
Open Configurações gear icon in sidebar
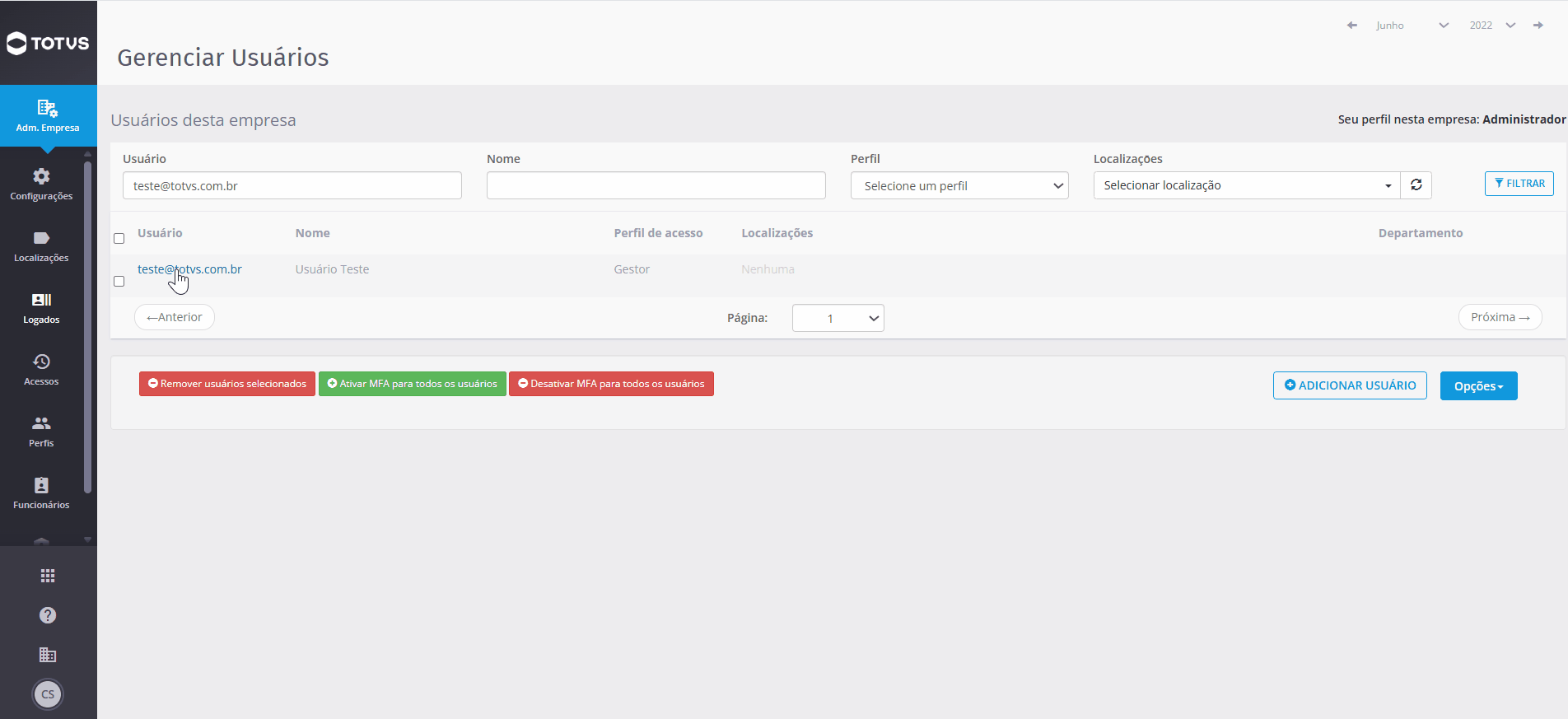[41, 176]
